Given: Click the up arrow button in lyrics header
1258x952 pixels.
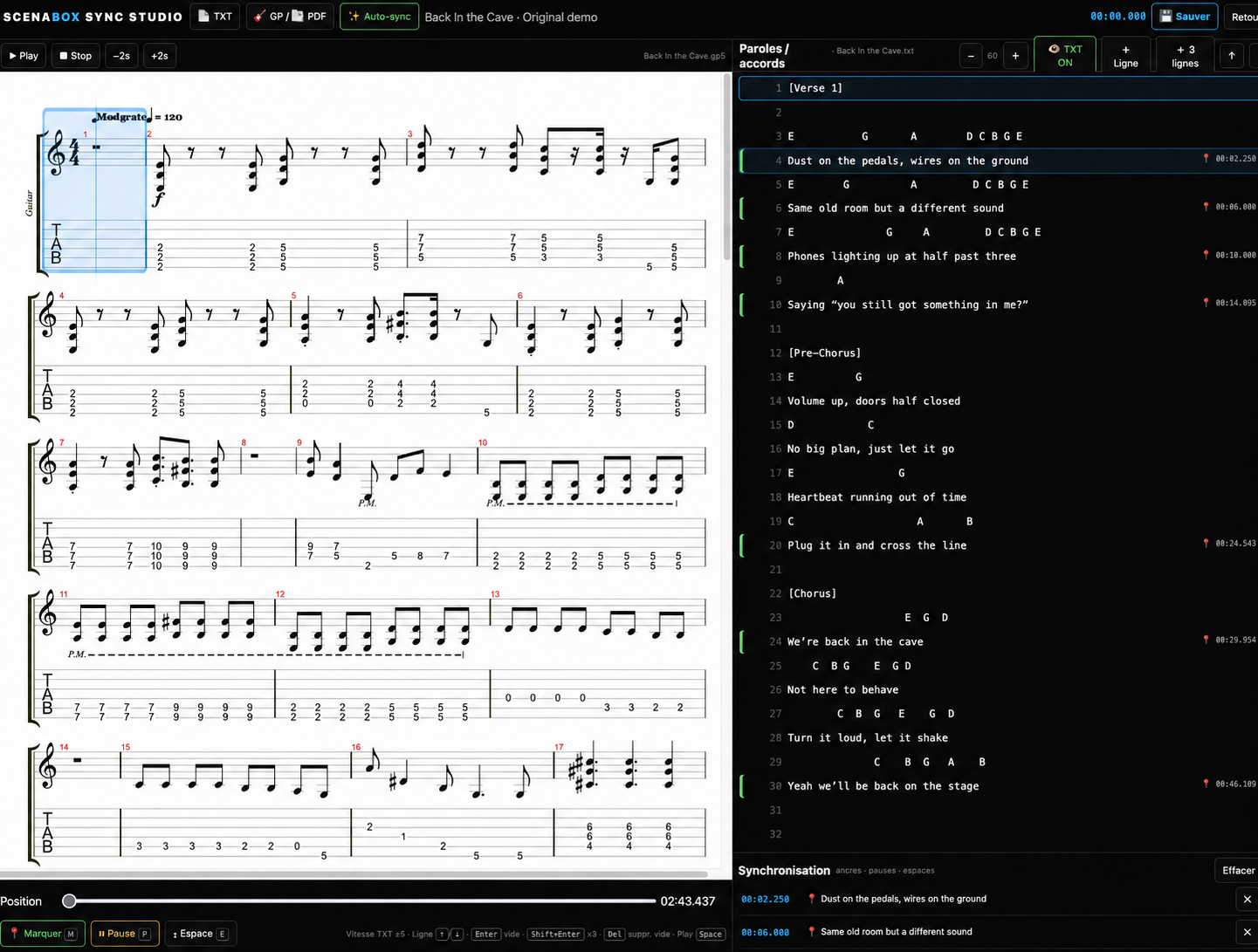Looking at the screenshot, I should point(1232,56).
